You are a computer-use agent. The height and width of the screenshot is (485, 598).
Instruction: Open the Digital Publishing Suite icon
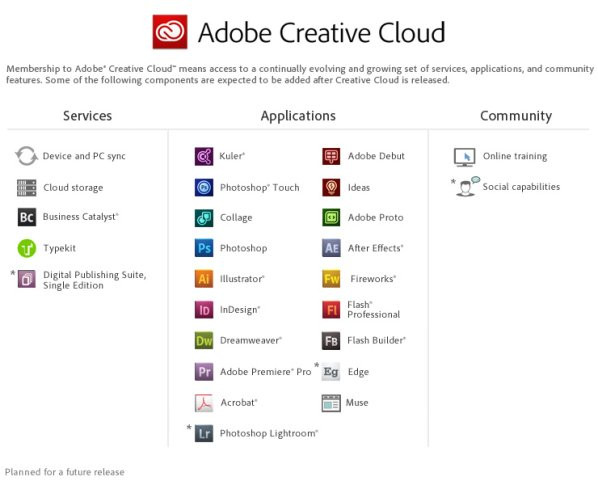[27, 279]
